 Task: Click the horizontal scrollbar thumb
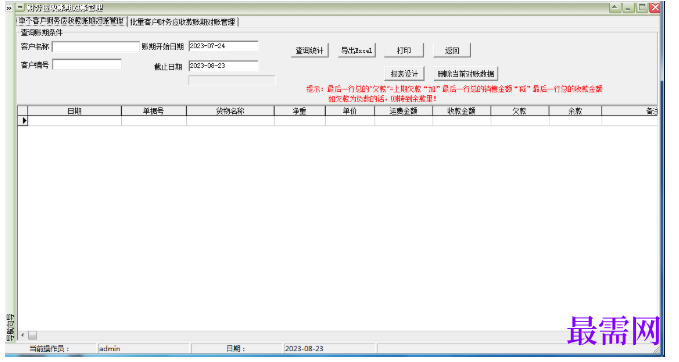pyautogui.click(x=32, y=335)
